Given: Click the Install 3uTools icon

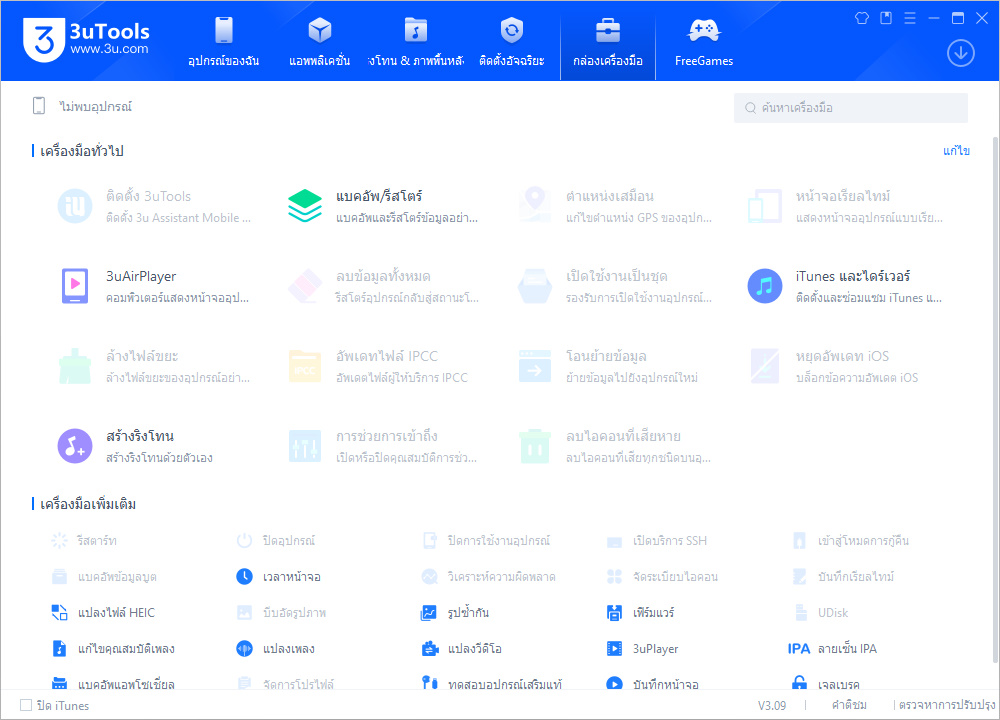Looking at the screenshot, I should coord(75,206).
